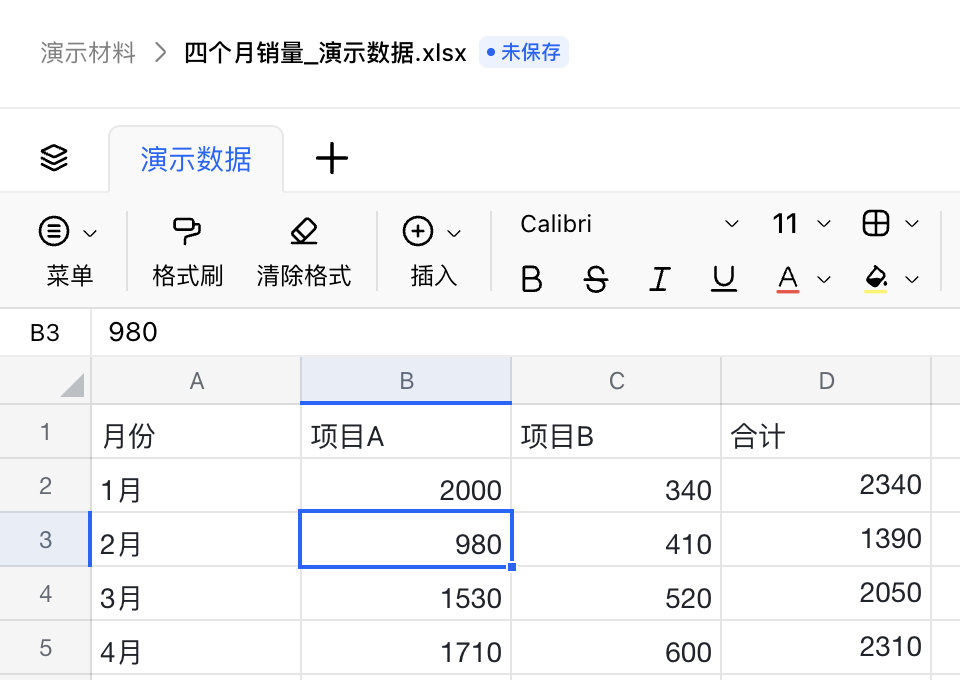Click the fill handle on cell B3
This screenshot has width=960, height=680.
point(512,567)
